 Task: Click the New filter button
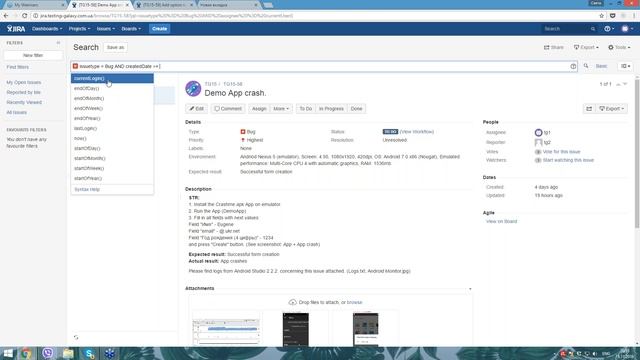33,55
